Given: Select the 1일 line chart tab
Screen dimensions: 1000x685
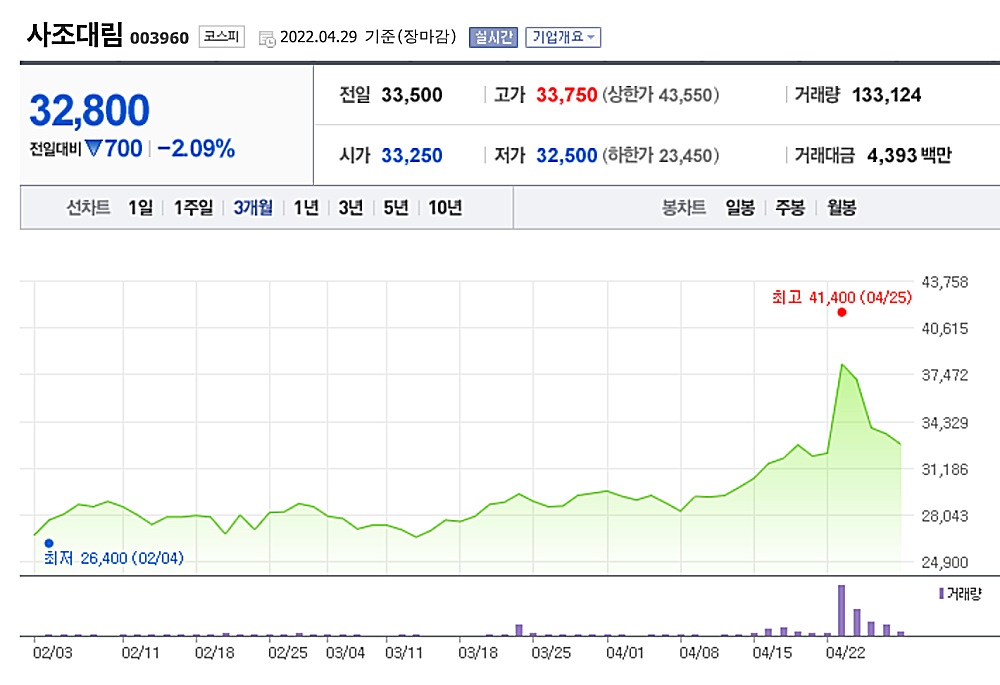Looking at the screenshot, I should (x=140, y=207).
